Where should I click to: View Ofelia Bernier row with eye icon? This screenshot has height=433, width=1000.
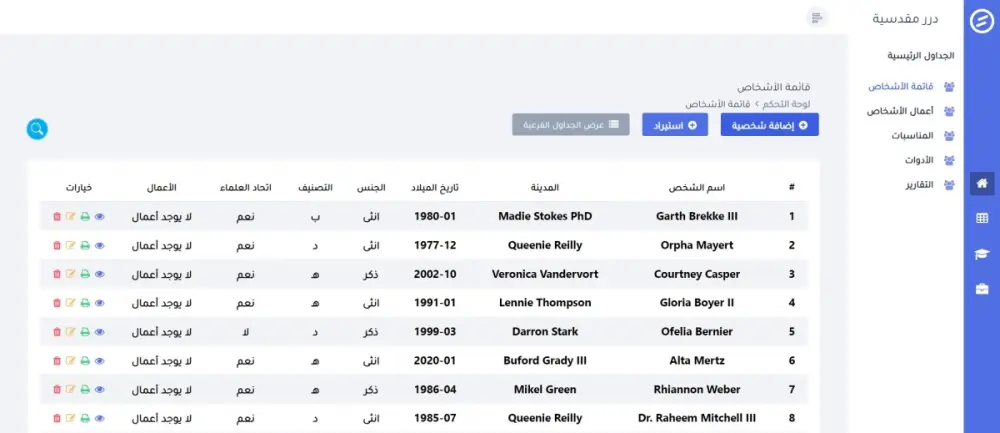tap(99, 332)
